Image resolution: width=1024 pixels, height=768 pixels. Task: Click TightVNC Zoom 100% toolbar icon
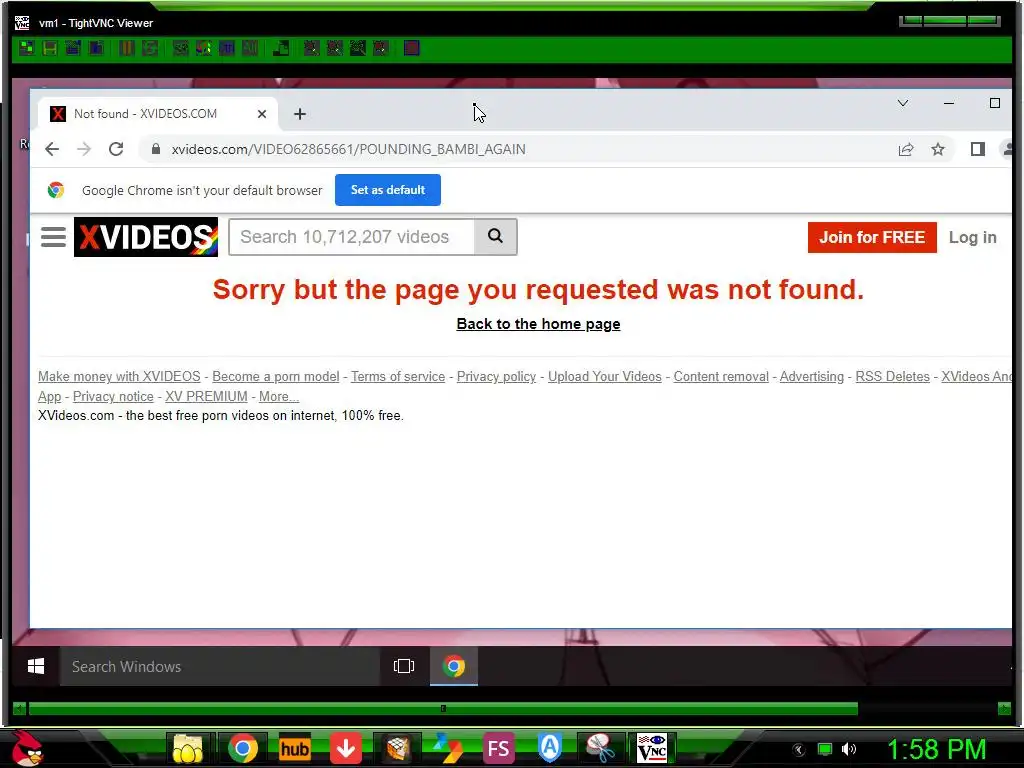pos(357,48)
